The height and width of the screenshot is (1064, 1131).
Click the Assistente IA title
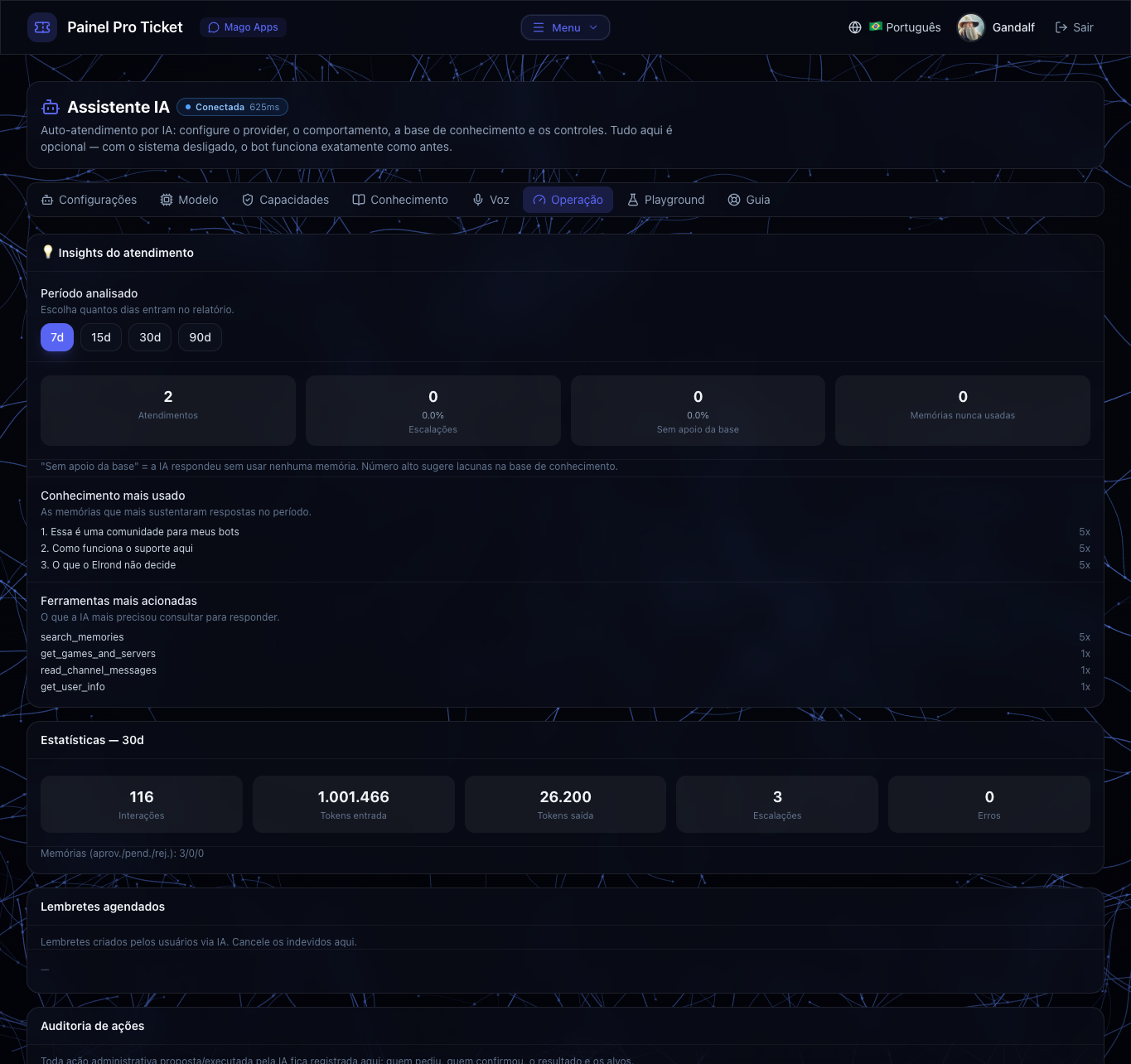click(118, 107)
